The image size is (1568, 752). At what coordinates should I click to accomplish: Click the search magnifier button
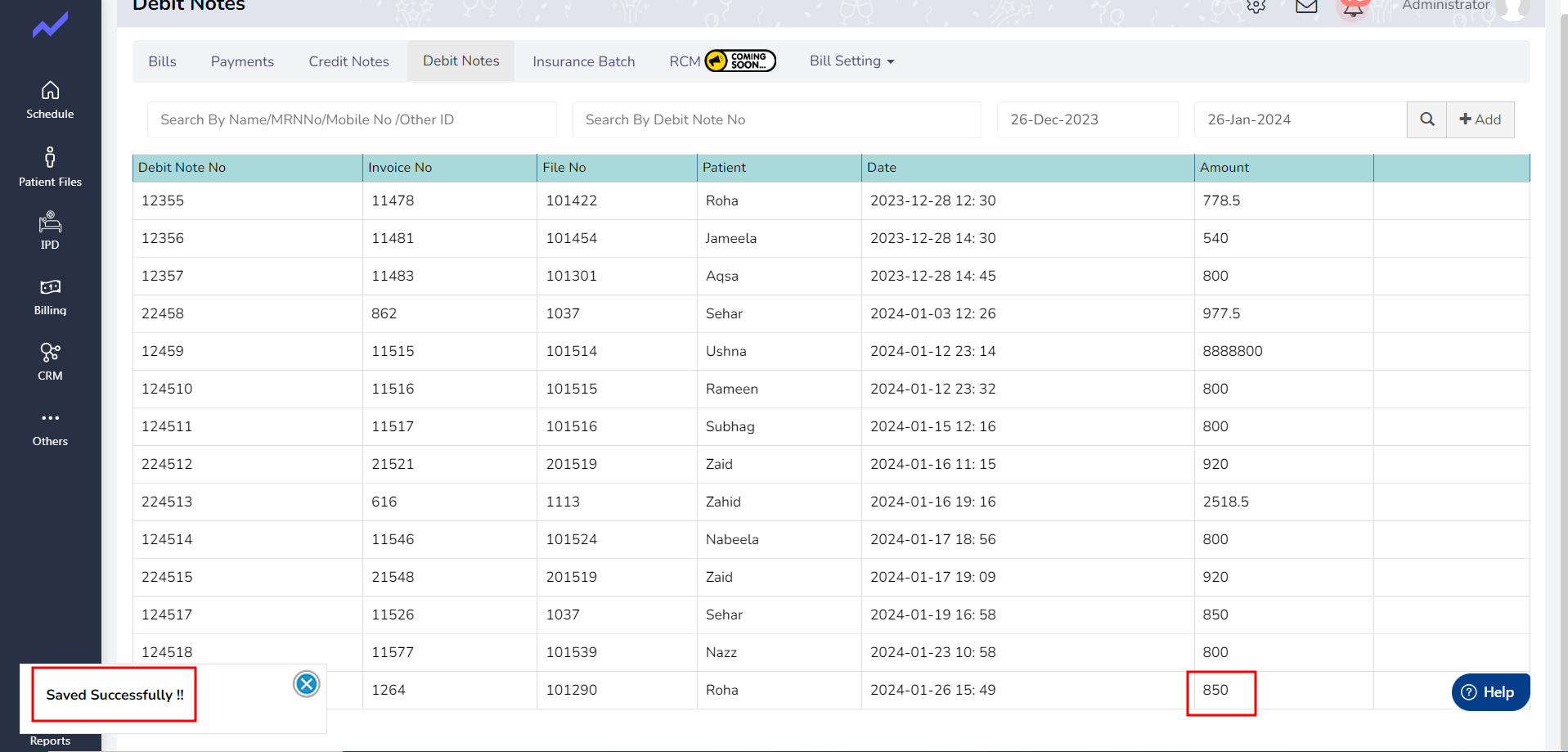[x=1427, y=119]
